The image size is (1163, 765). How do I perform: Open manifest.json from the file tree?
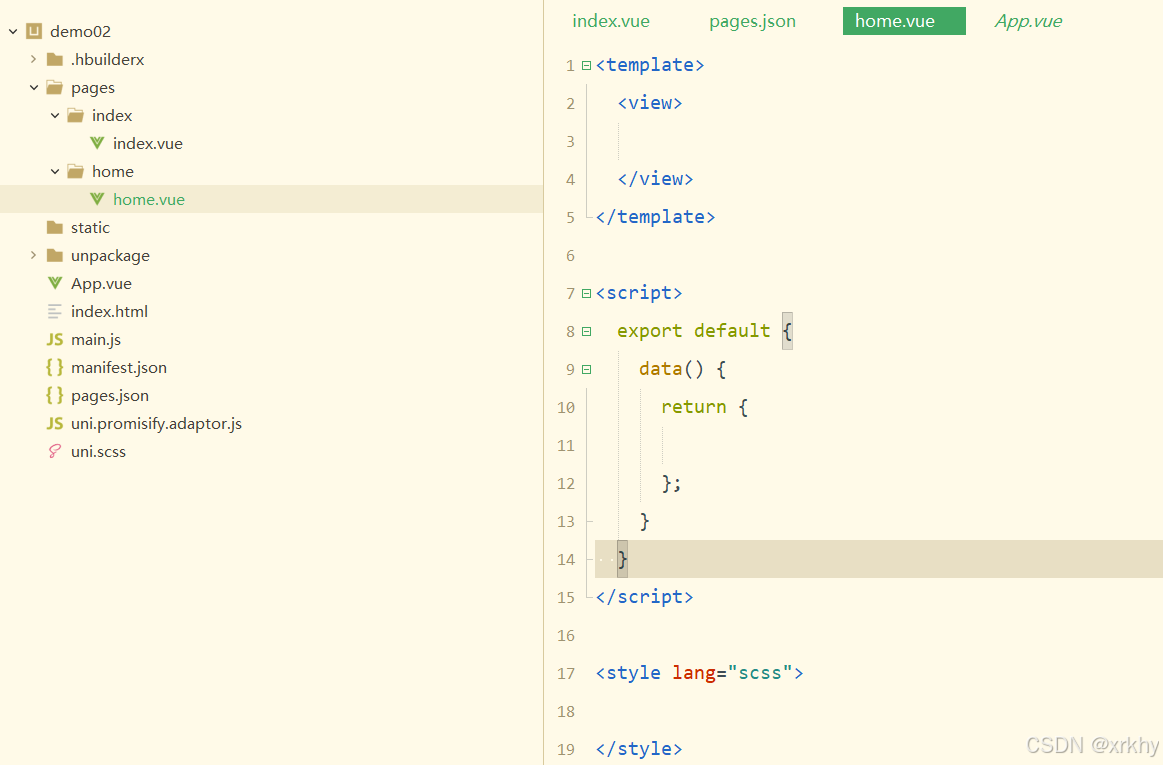[119, 367]
